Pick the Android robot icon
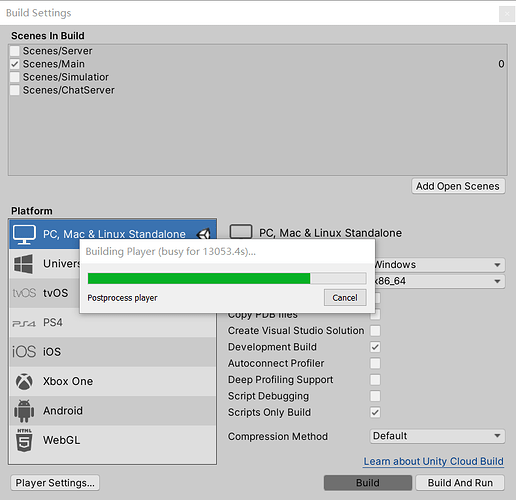 coord(24,411)
